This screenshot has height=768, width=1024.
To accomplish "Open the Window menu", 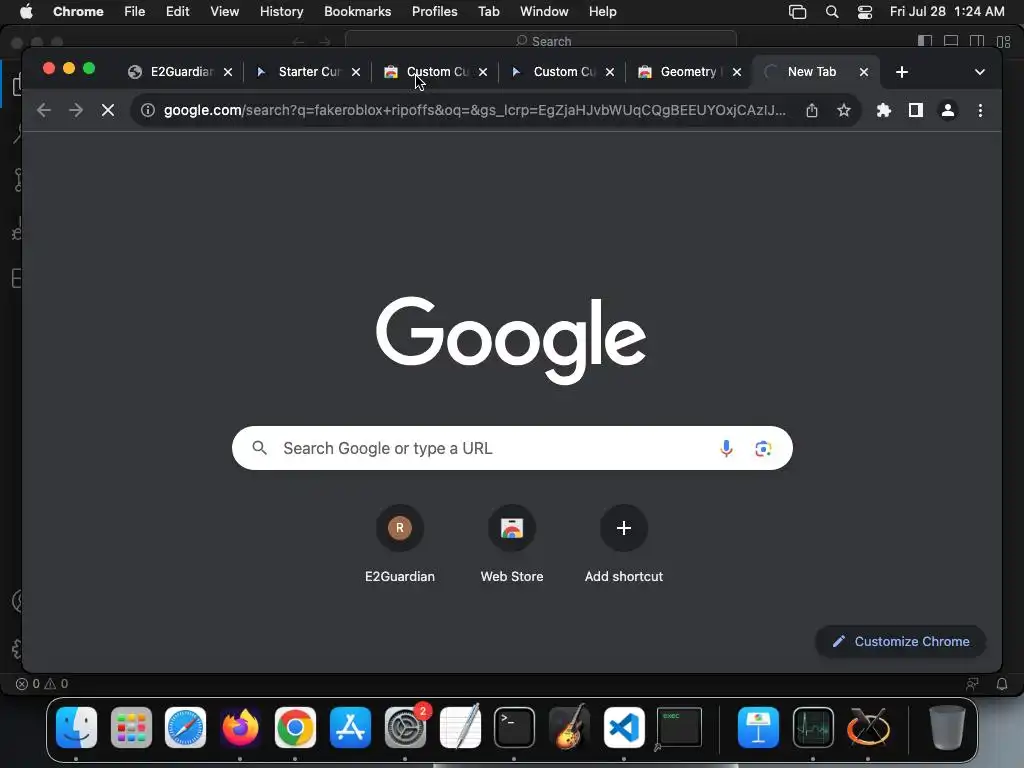I will (544, 12).
